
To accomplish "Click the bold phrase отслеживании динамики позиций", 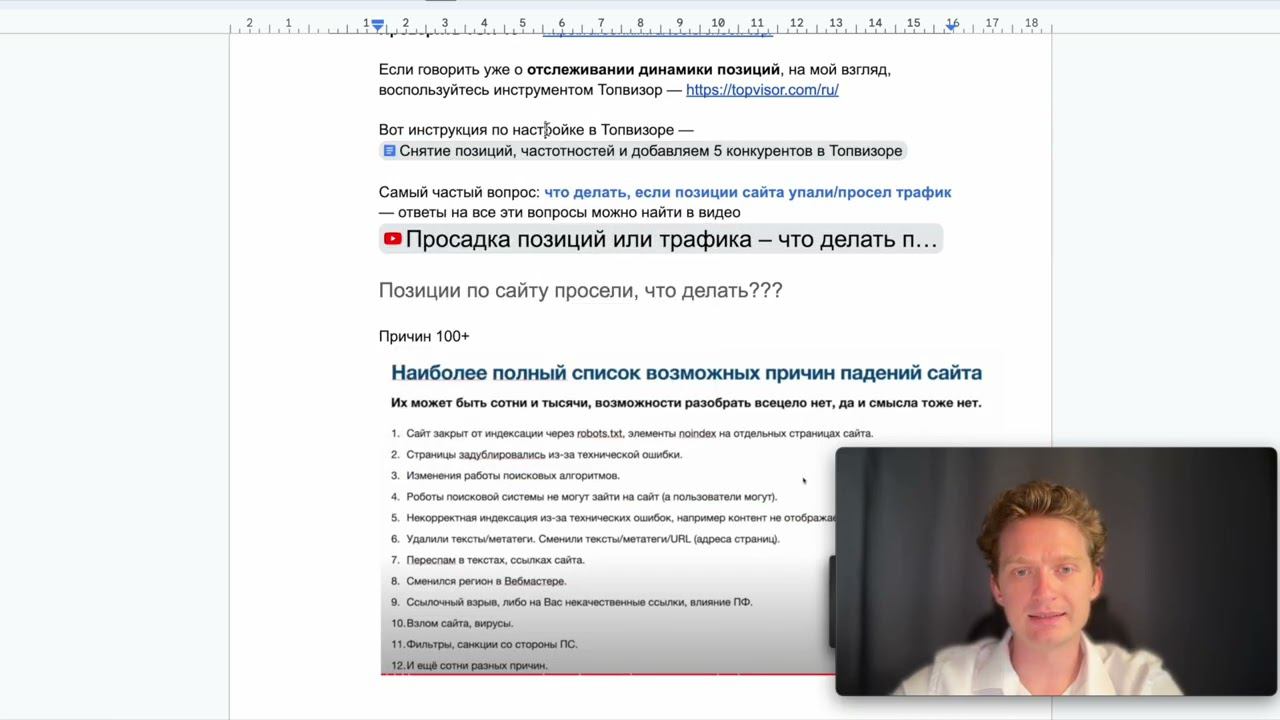I will [x=653, y=70].
